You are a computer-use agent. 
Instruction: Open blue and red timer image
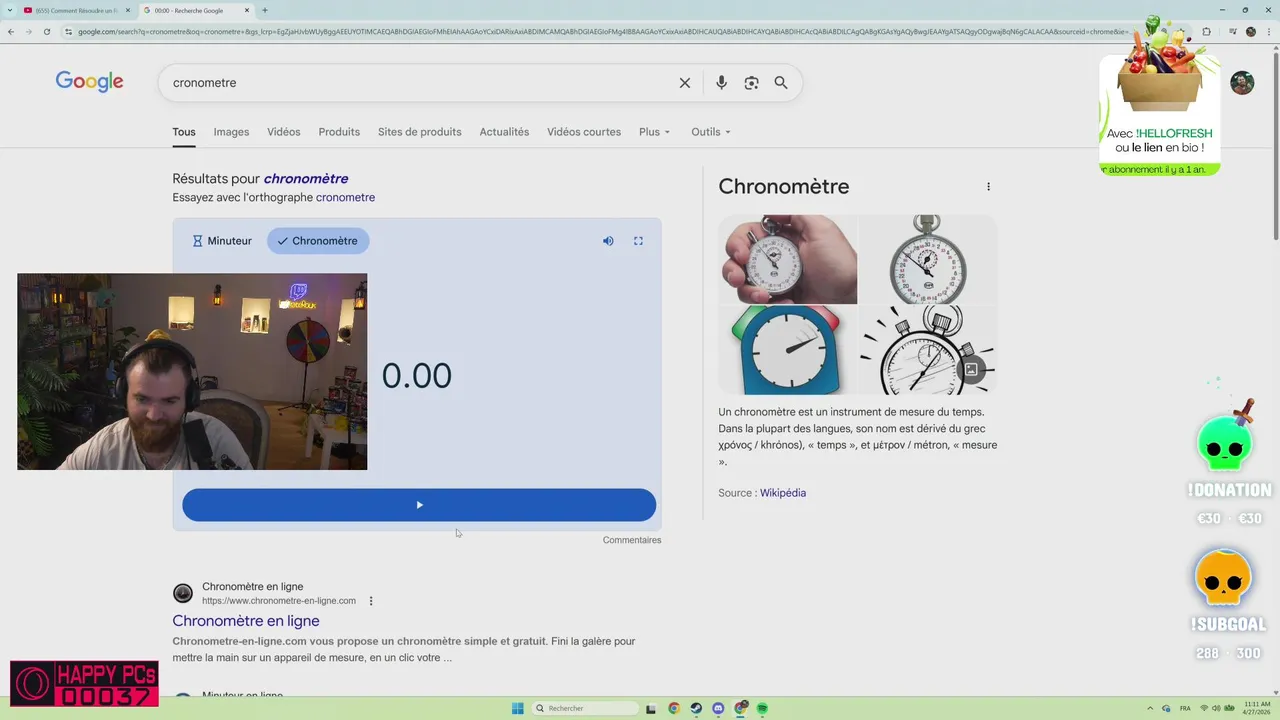pyautogui.click(x=788, y=350)
